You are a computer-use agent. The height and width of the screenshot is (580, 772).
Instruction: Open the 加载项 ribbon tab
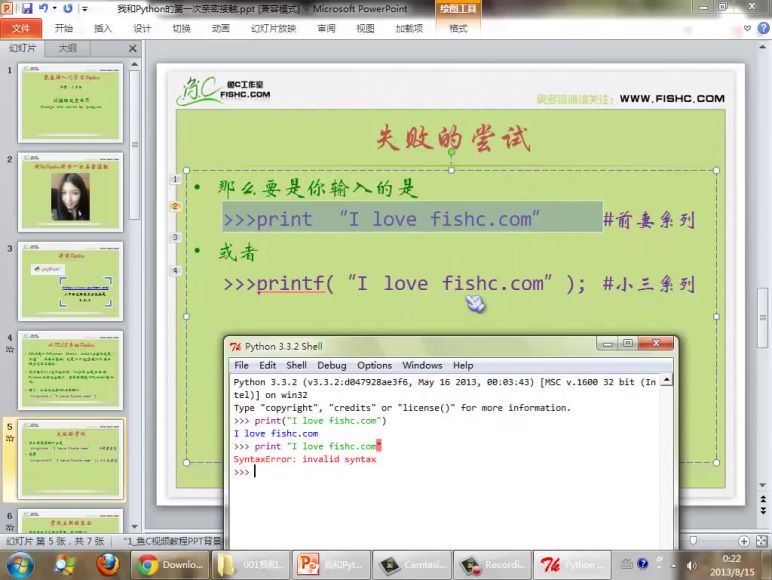coord(409,28)
